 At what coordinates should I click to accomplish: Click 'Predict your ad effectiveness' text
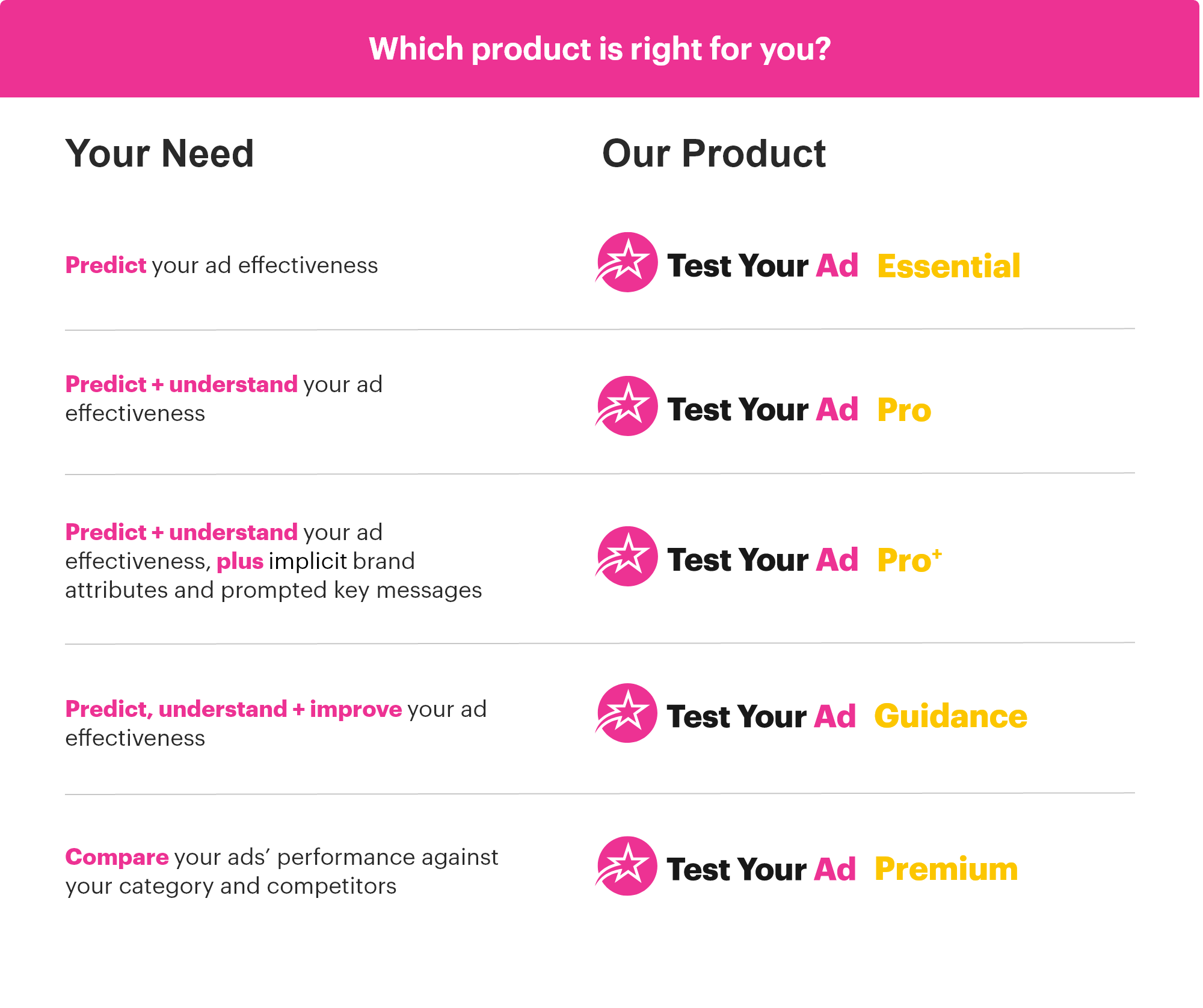pos(221,265)
